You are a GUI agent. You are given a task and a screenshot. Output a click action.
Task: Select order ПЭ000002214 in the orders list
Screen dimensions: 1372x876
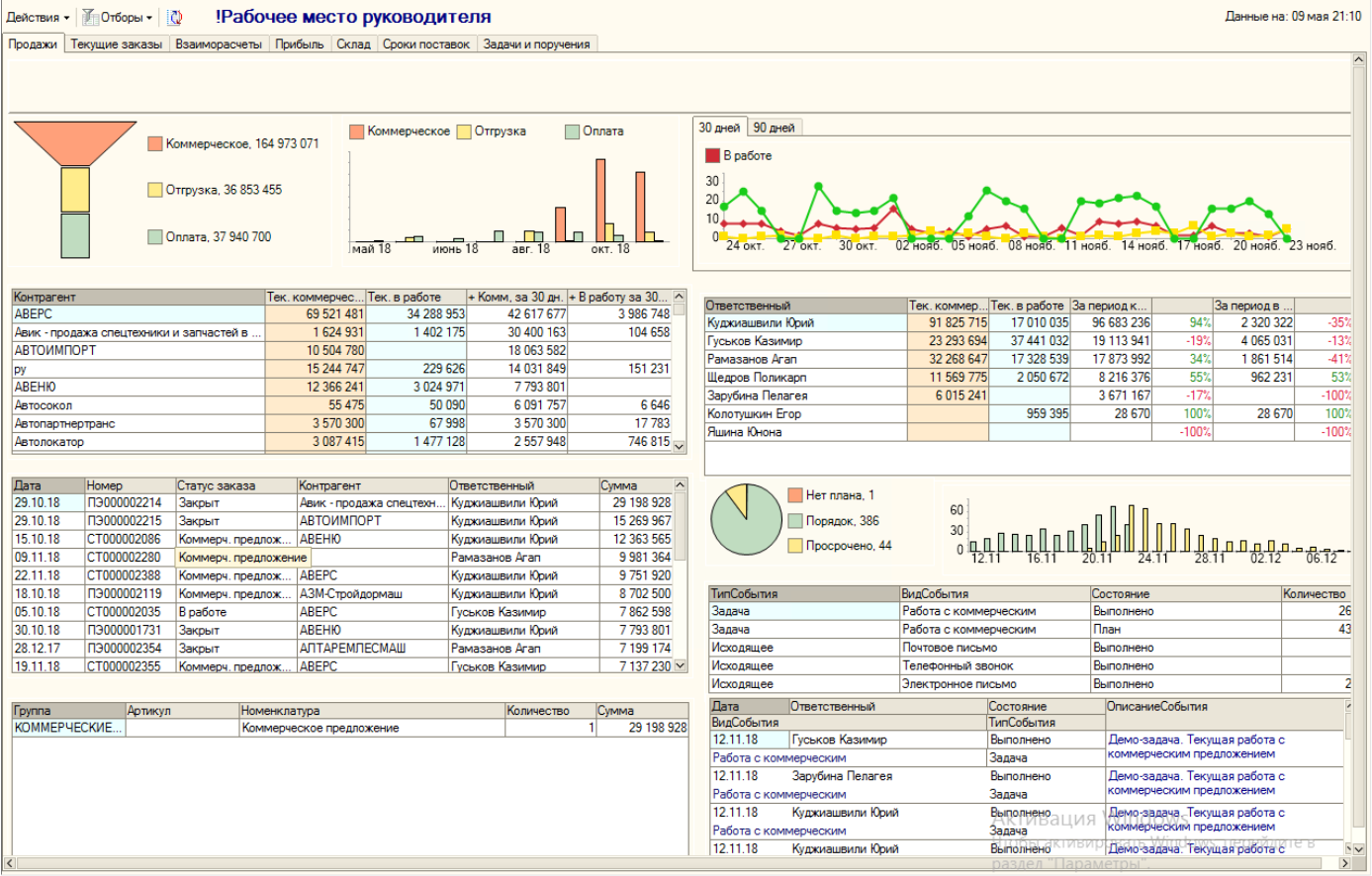tap(124, 502)
